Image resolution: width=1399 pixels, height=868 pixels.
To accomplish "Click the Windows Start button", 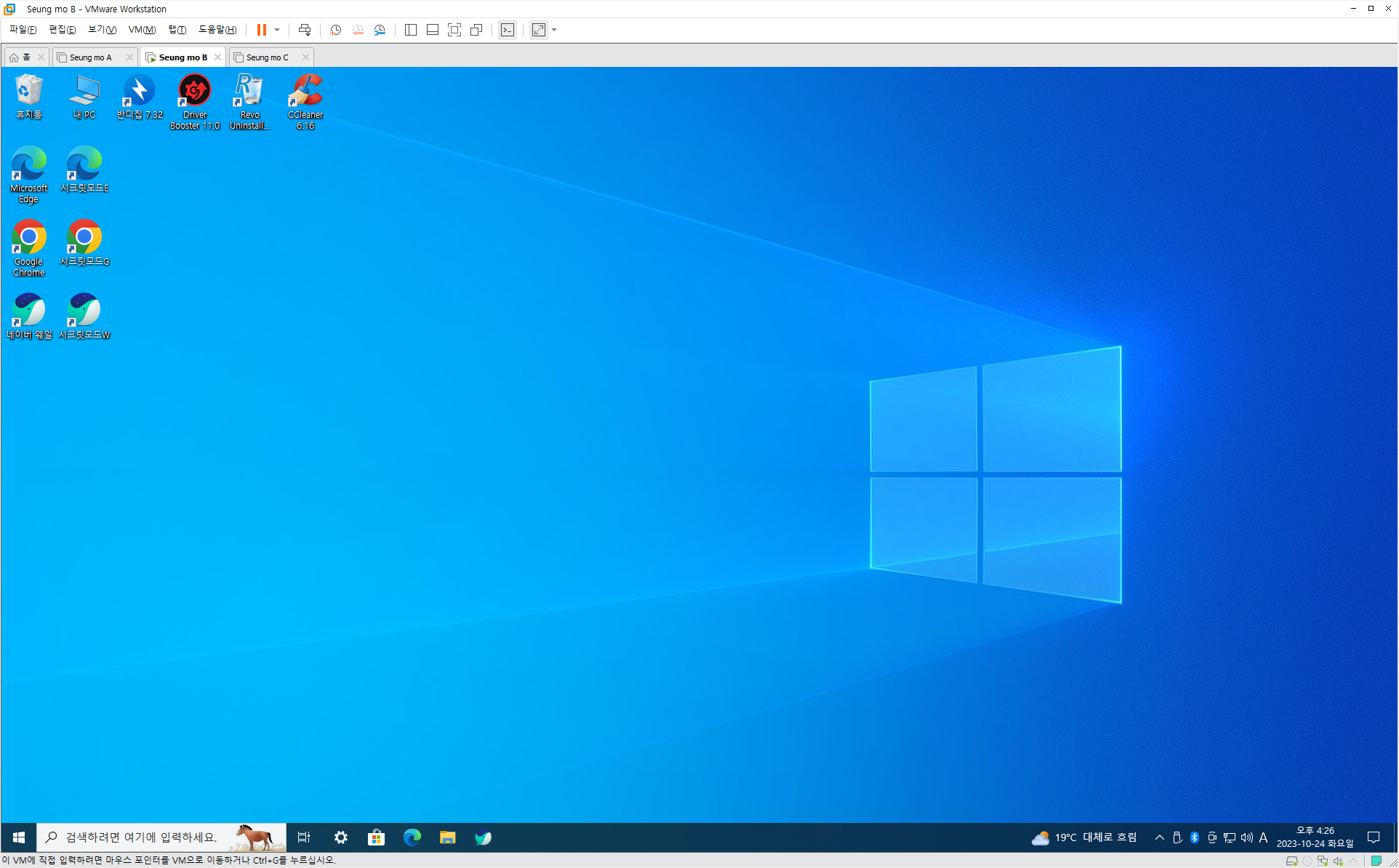I will tap(19, 837).
